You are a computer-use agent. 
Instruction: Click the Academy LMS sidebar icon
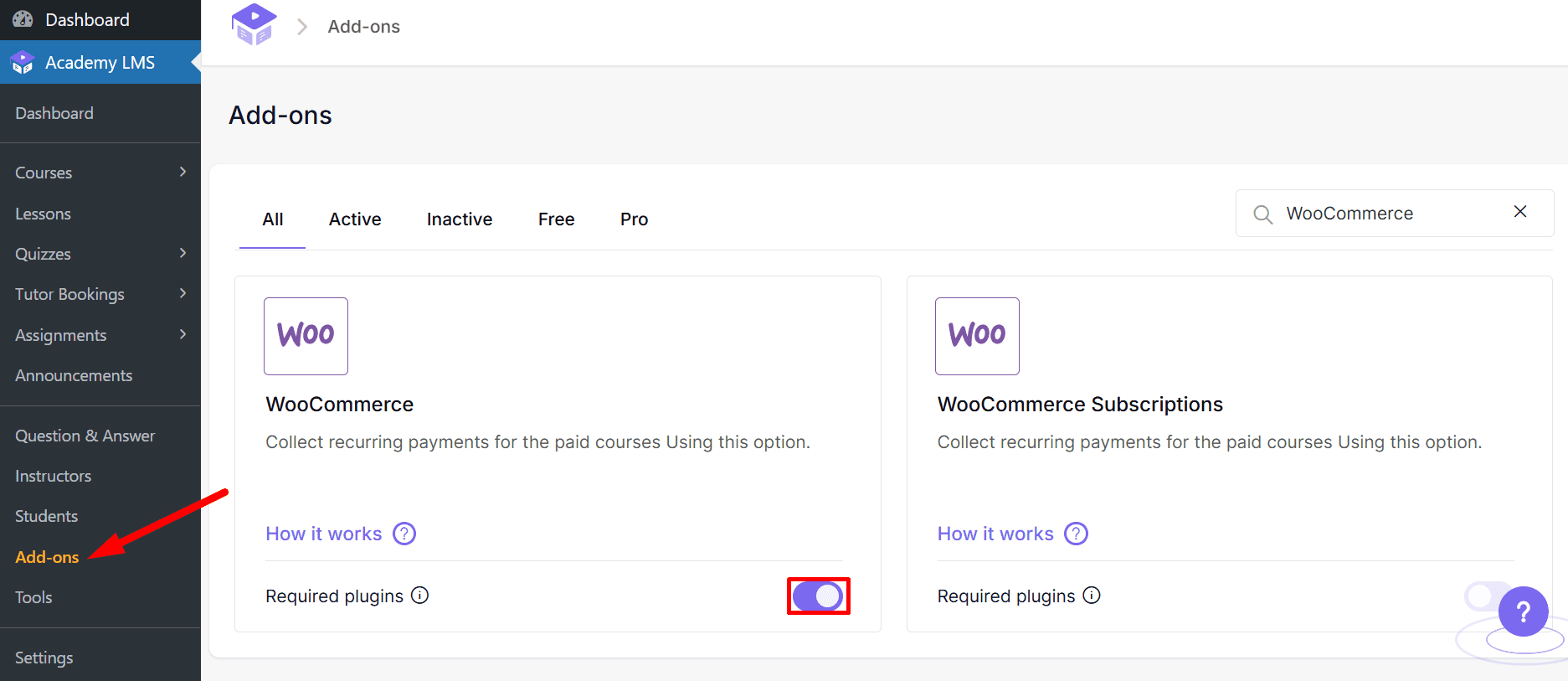coord(23,63)
